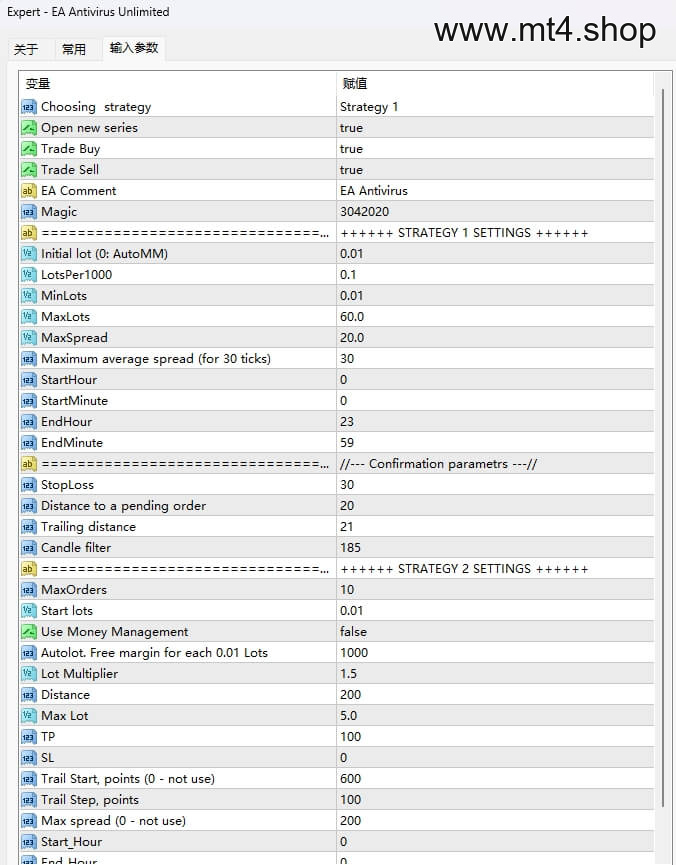Click the Maximum average spread row icon

(29, 359)
